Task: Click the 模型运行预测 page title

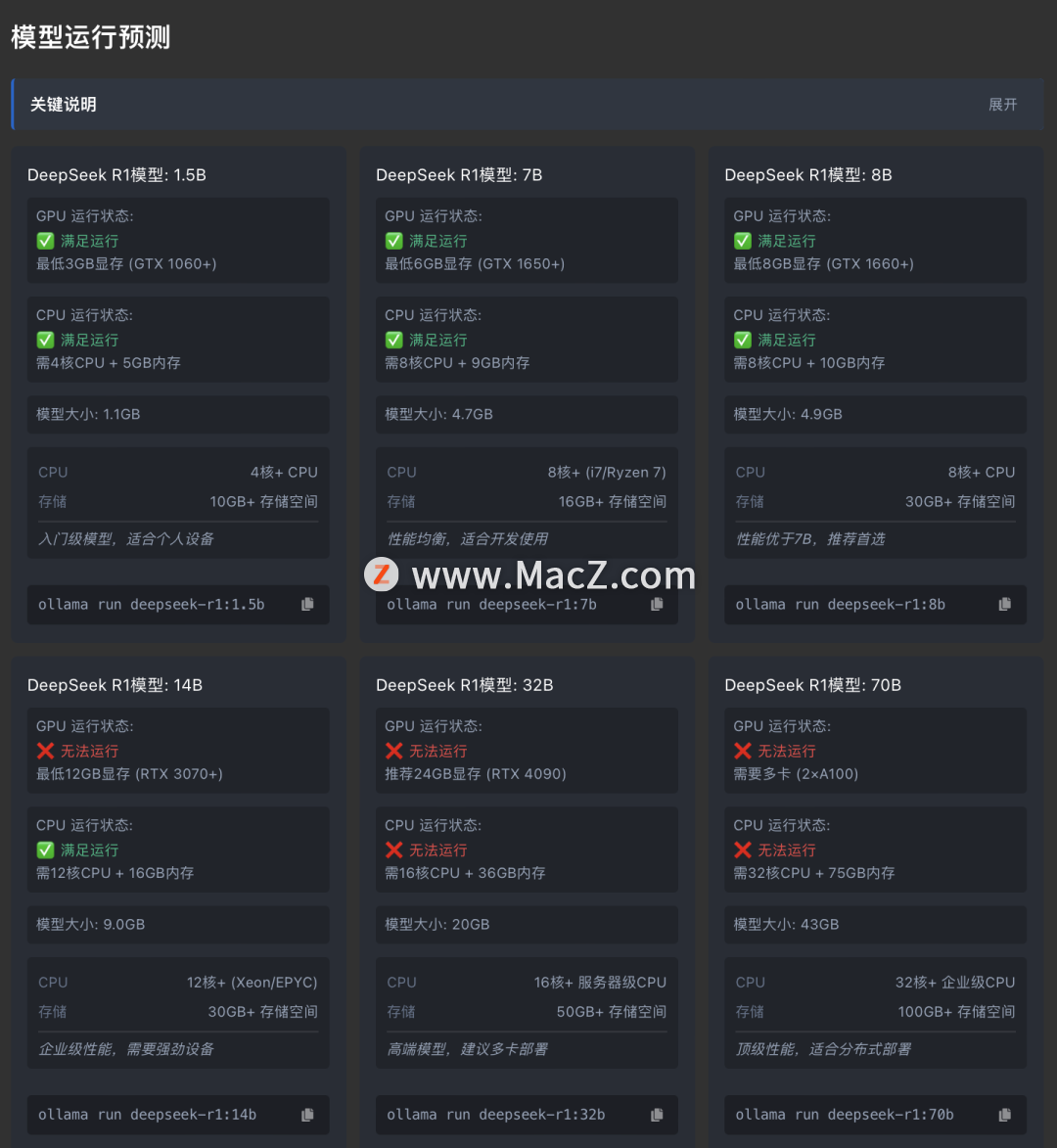Action: pyautogui.click(x=91, y=37)
